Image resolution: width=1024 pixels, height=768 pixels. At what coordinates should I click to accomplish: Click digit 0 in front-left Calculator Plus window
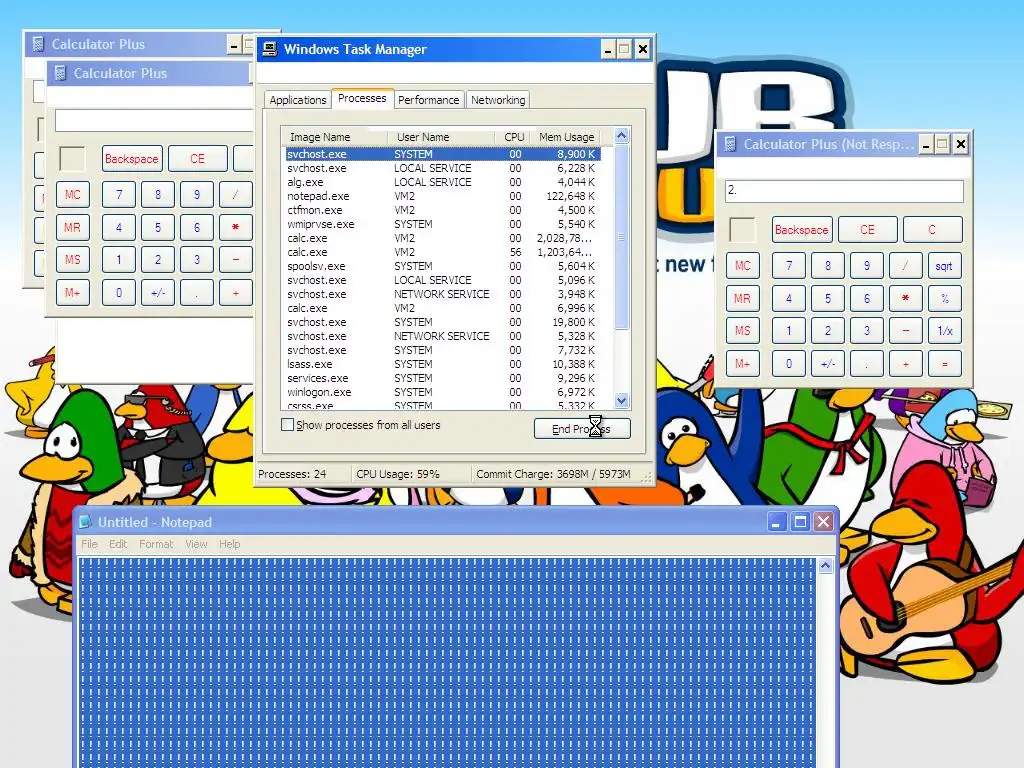tap(119, 293)
